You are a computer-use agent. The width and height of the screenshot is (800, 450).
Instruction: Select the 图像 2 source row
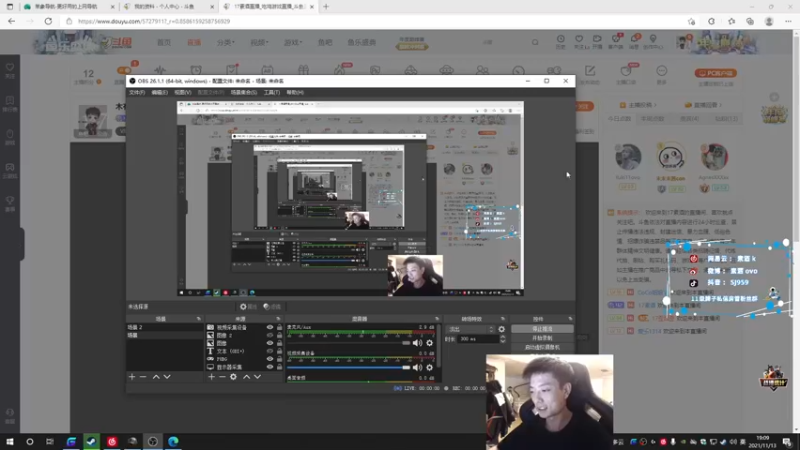244,335
